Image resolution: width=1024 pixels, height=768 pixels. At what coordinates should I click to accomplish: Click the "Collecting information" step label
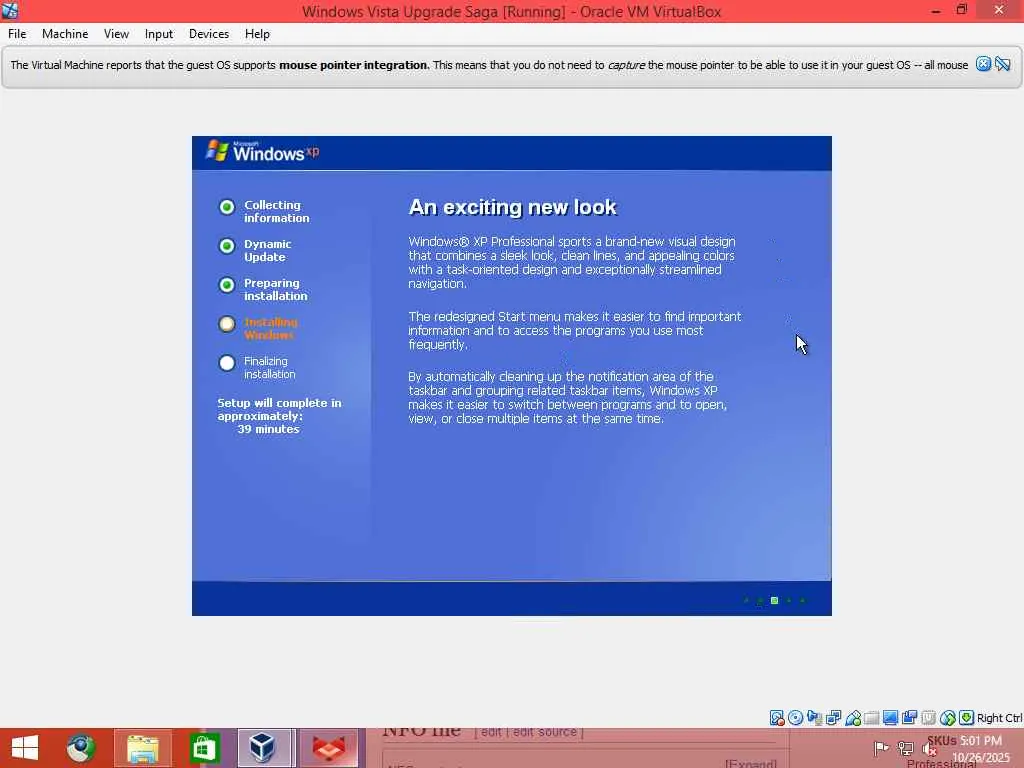(x=276, y=212)
